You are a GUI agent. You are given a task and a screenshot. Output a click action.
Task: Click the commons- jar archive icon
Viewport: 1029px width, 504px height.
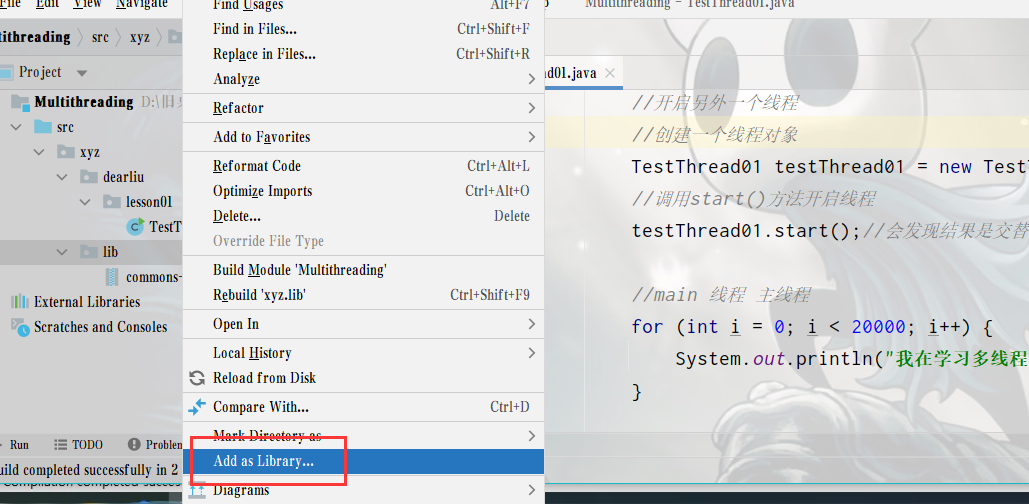112,277
